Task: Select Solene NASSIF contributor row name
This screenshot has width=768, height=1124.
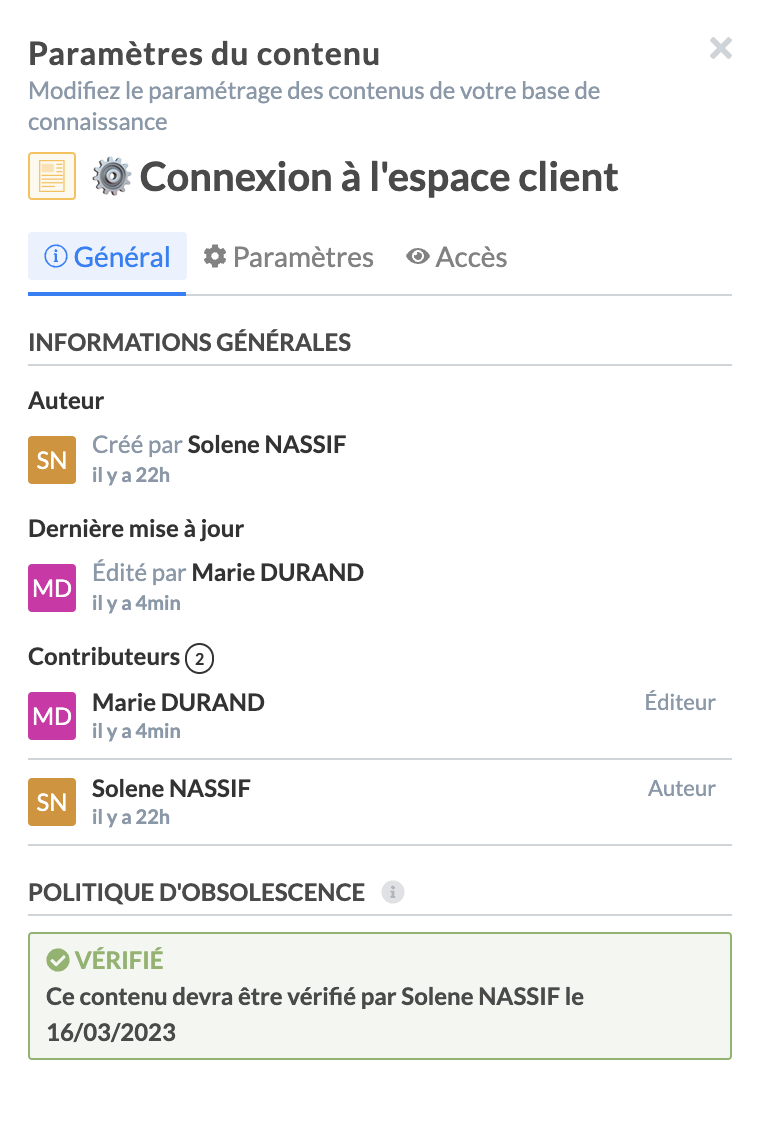Action: [171, 788]
